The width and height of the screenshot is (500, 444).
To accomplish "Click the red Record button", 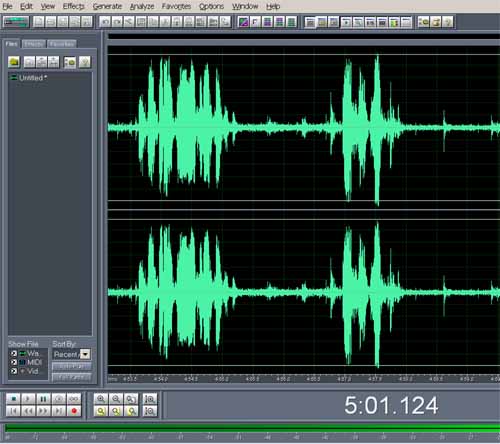I will pyautogui.click(x=74, y=411).
